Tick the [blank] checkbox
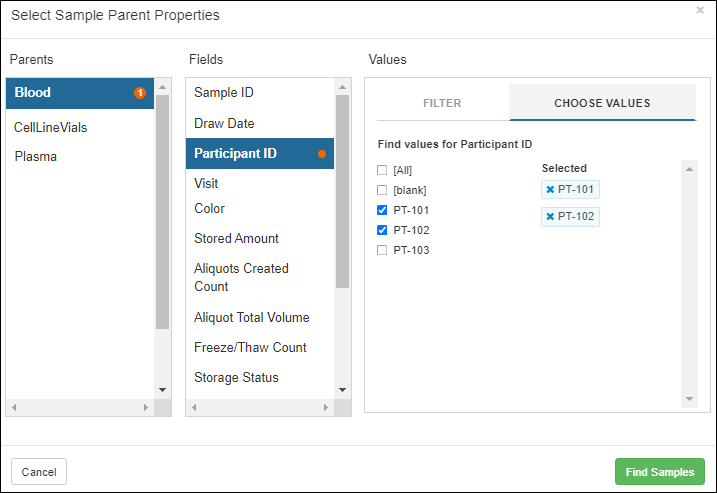Viewport: 717px width, 493px height. pyautogui.click(x=382, y=190)
